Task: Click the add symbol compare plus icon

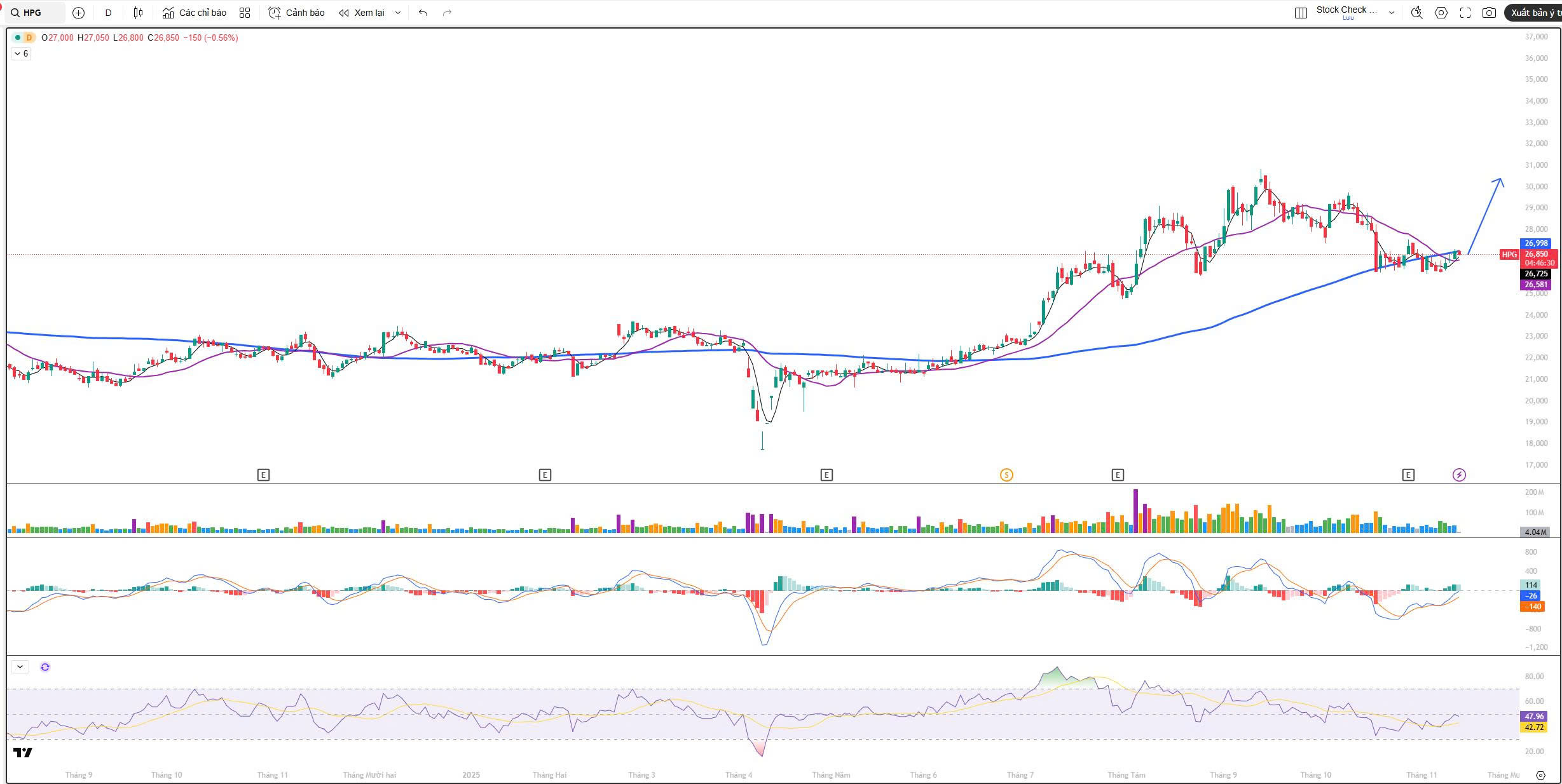Action: (78, 13)
